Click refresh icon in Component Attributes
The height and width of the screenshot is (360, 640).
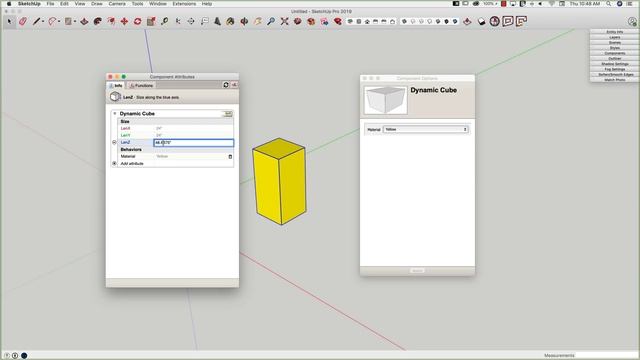226,85
